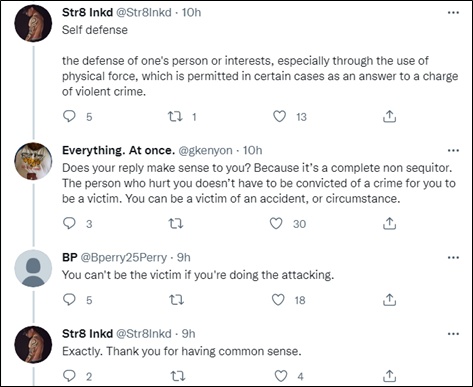The image size is (473, 387).
Task: Retweet the gkenyon tweet about victims
Action: tap(176, 223)
